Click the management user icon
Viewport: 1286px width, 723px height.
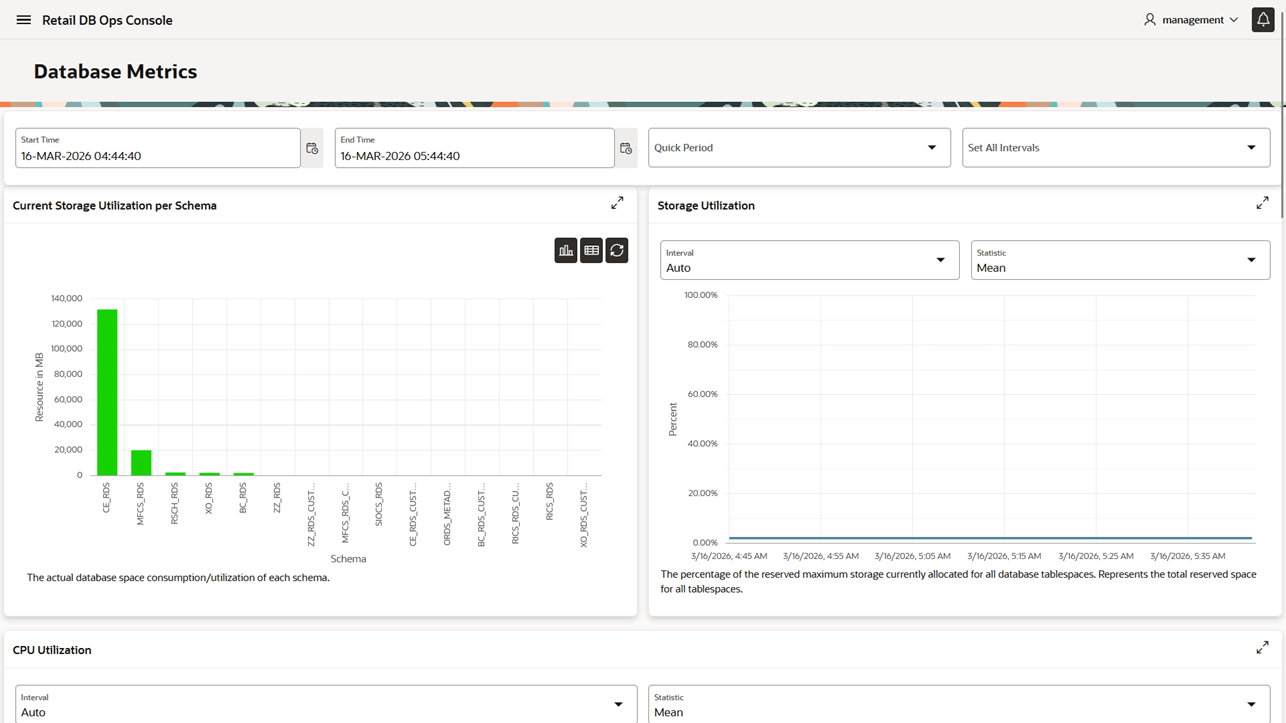tap(1150, 20)
